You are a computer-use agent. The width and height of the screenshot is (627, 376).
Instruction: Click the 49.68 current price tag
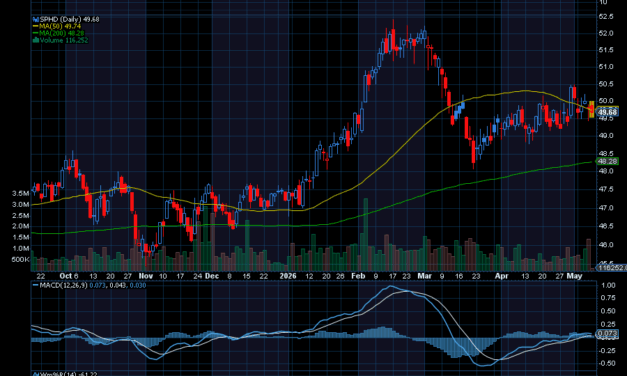pos(607,112)
